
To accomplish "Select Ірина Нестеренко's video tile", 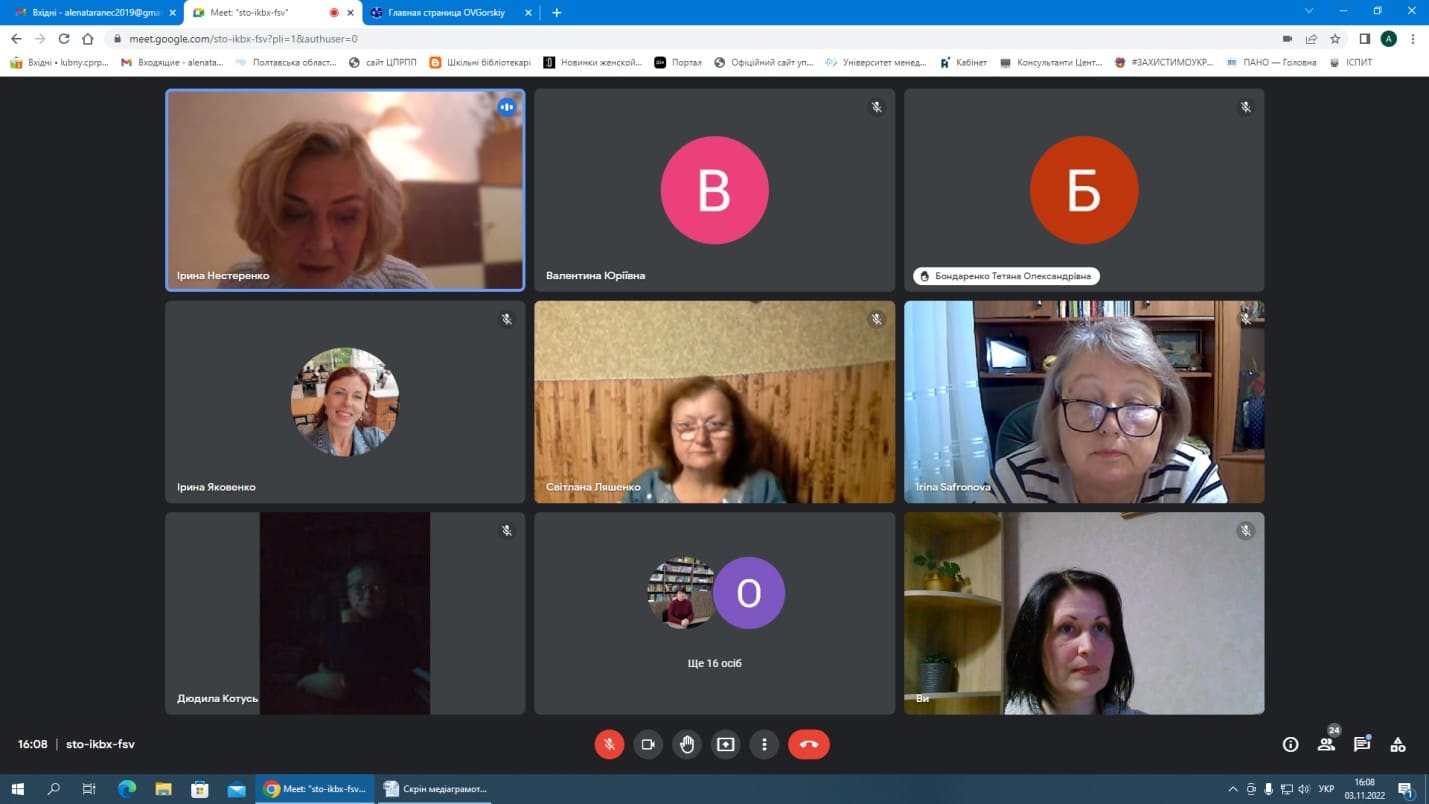I will 345,190.
